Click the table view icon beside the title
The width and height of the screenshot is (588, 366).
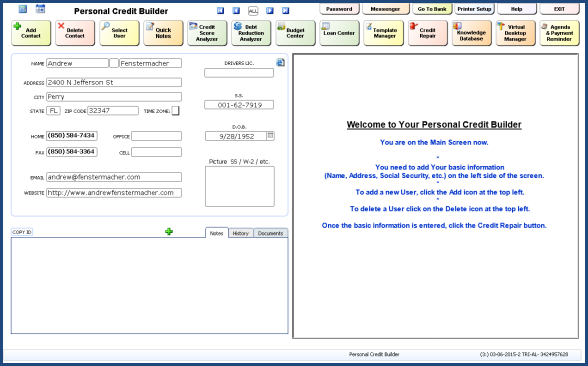[23, 9]
